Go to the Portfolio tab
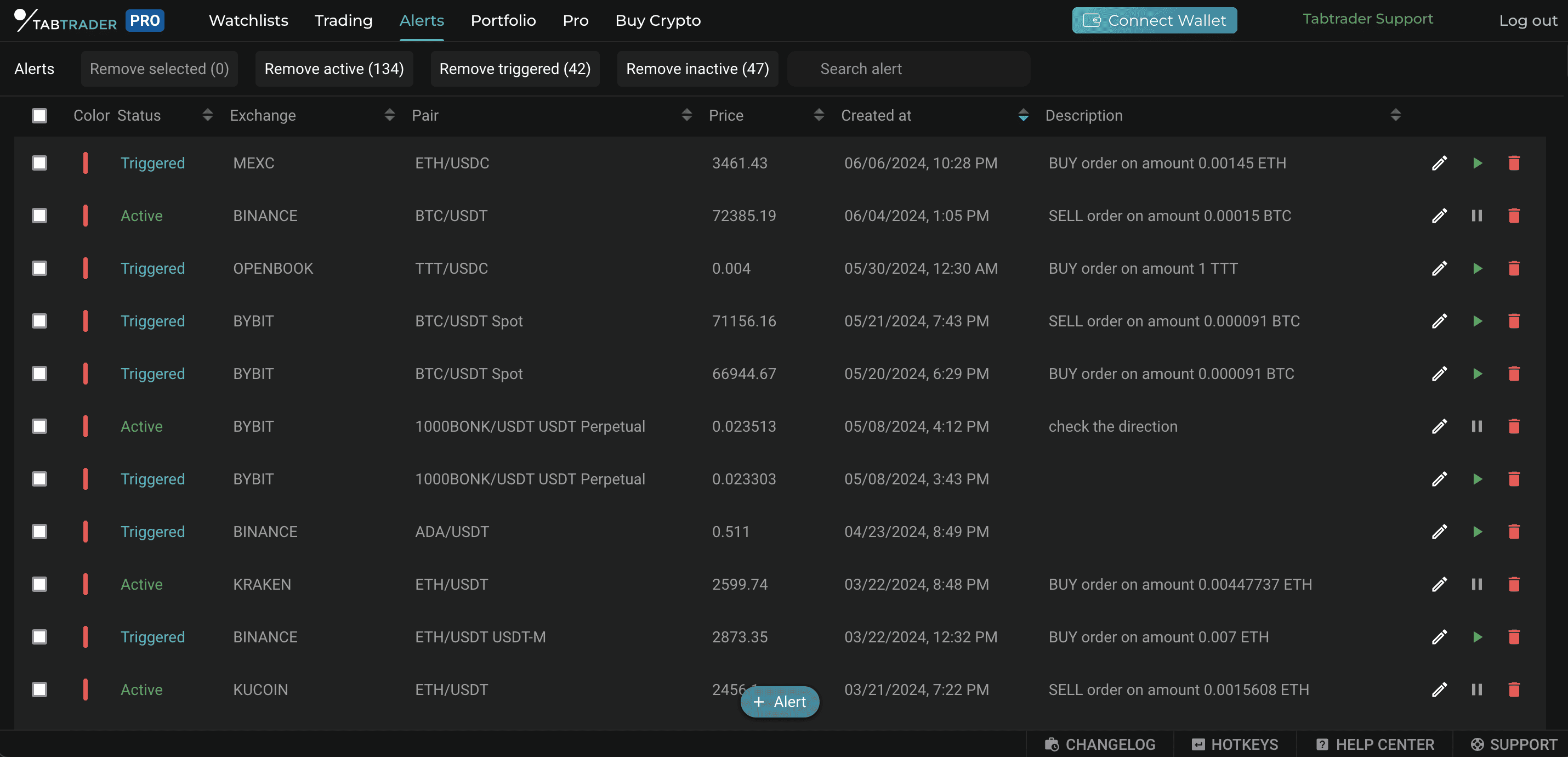 point(503,21)
